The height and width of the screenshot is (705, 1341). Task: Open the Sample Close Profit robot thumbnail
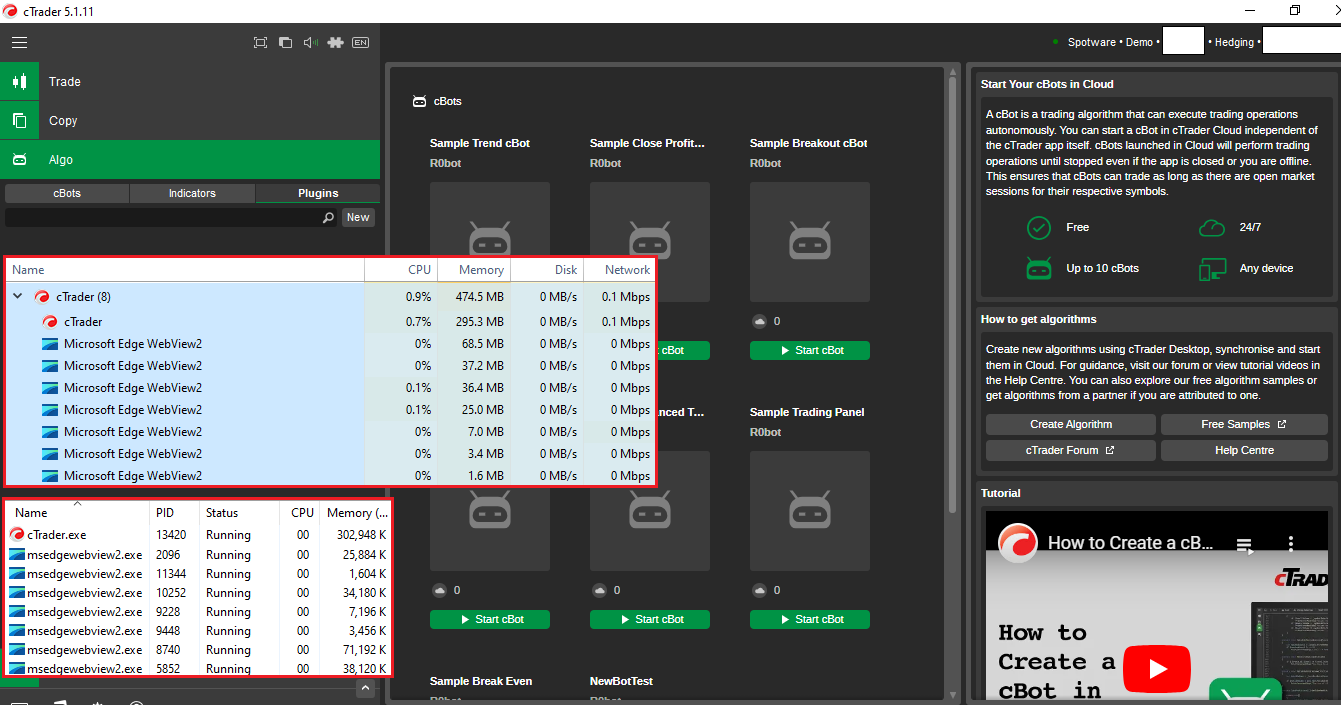tap(650, 242)
